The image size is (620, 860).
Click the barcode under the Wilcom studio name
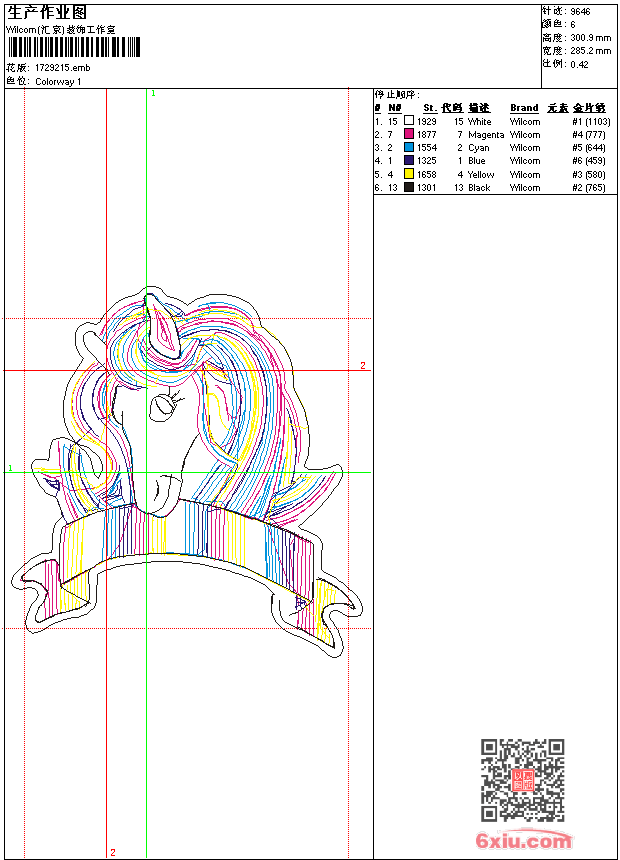tap(74, 47)
